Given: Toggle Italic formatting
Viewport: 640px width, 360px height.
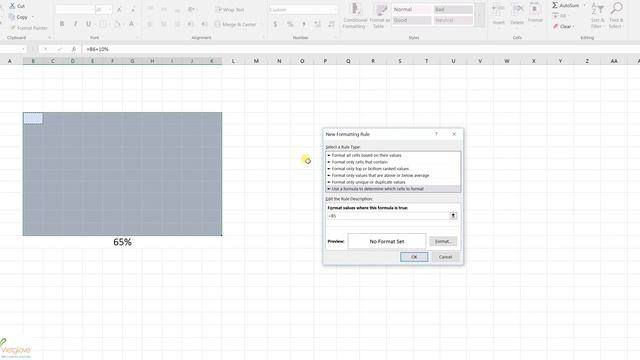Looking at the screenshot, I should (76, 24).
